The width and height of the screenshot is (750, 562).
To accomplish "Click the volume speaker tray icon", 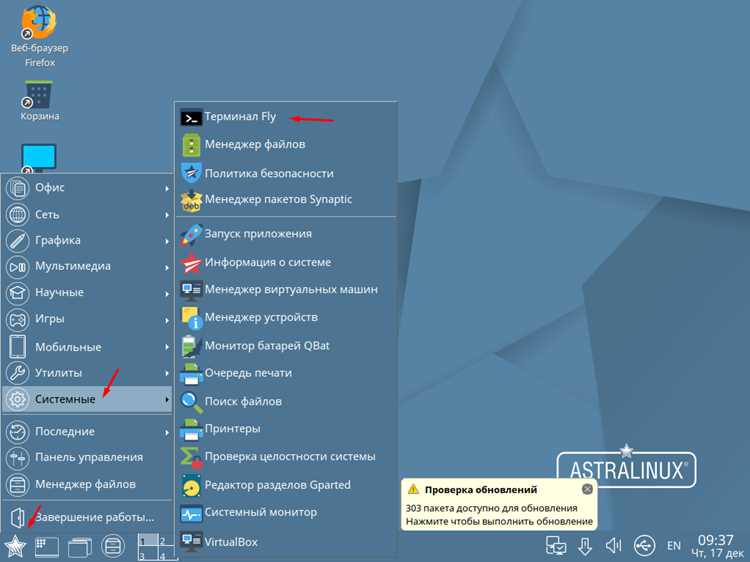I will pos(613,545).
